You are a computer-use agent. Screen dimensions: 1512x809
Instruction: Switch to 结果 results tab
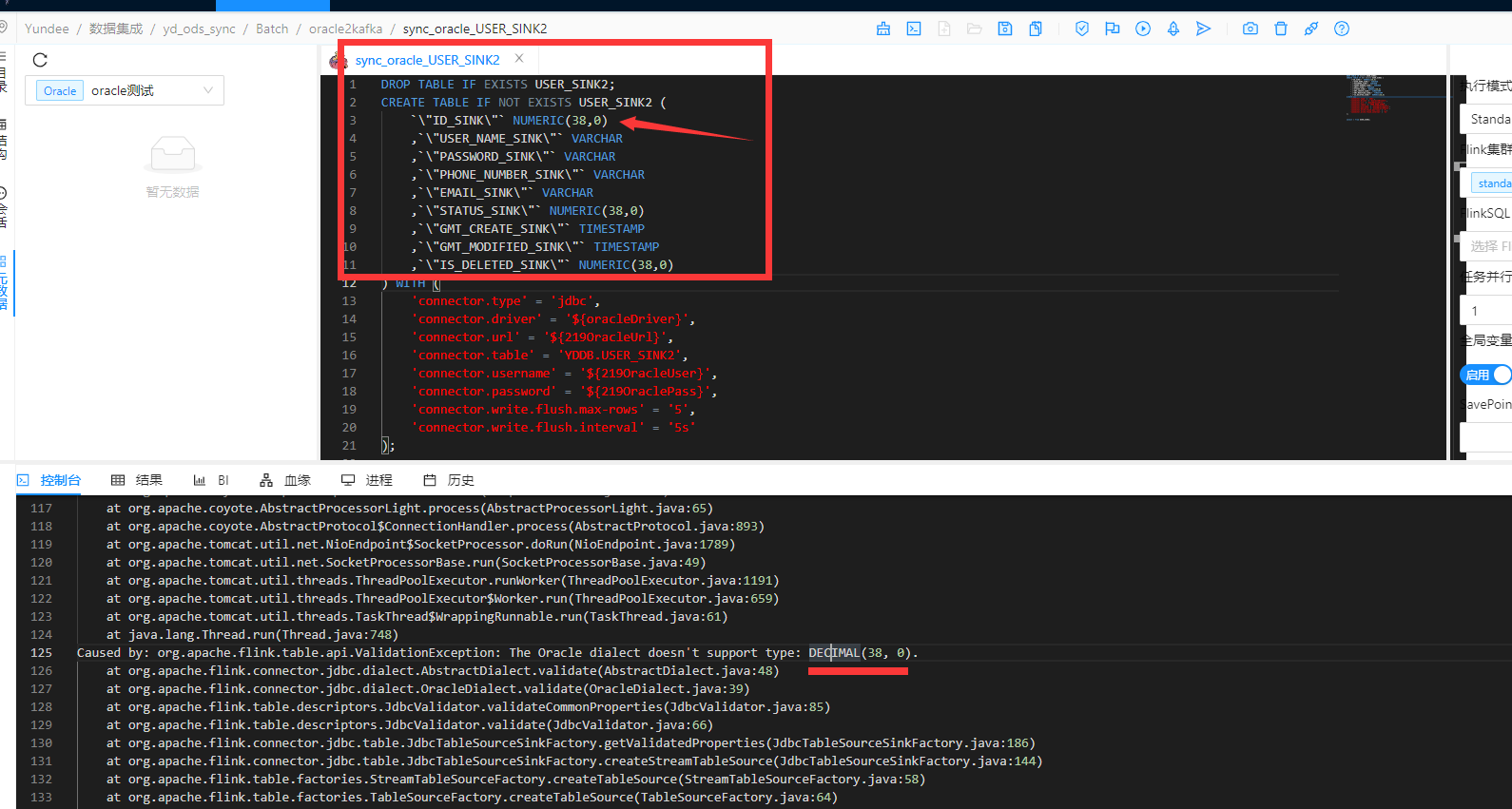(x=137, y=480)
